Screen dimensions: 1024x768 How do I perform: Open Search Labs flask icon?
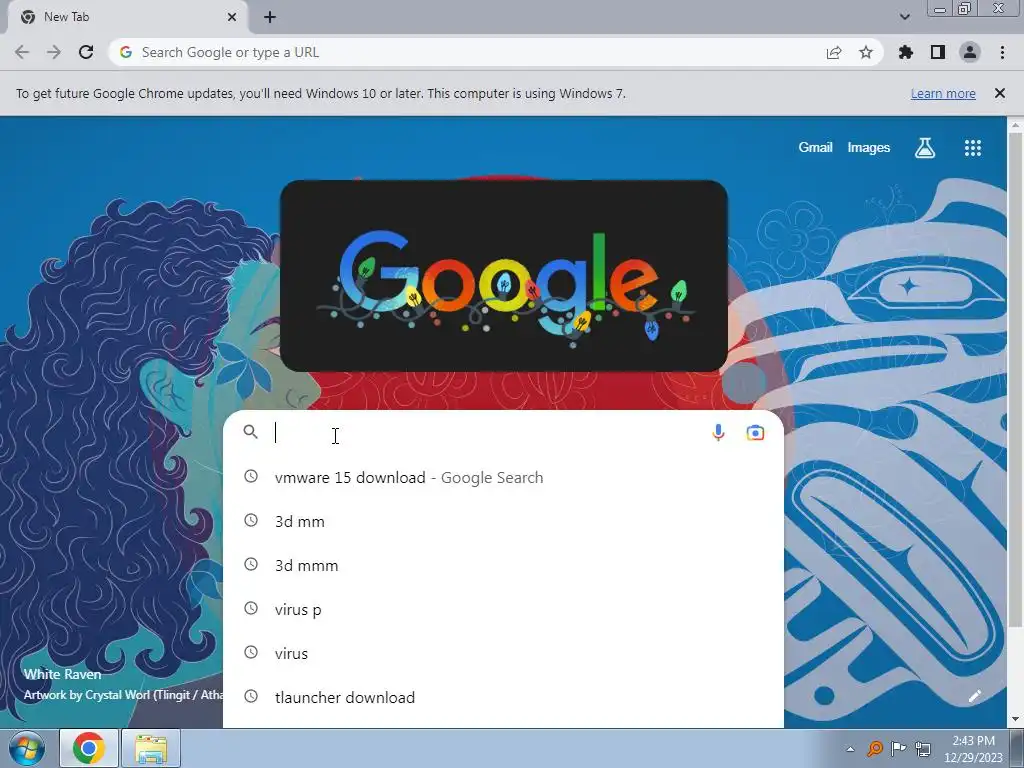[x=925, y=148]
